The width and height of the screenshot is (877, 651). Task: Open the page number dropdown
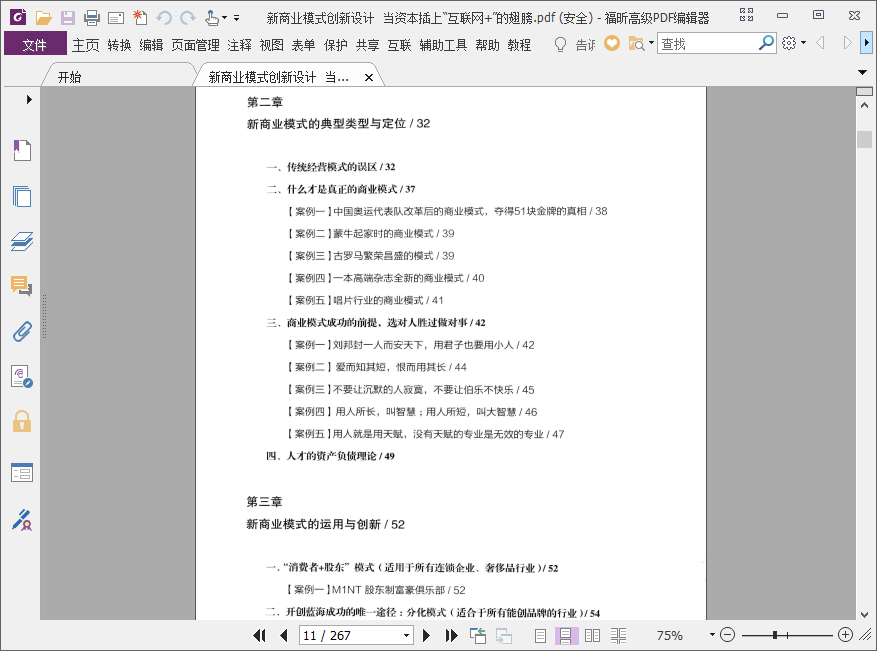click(x=407, y=635)
